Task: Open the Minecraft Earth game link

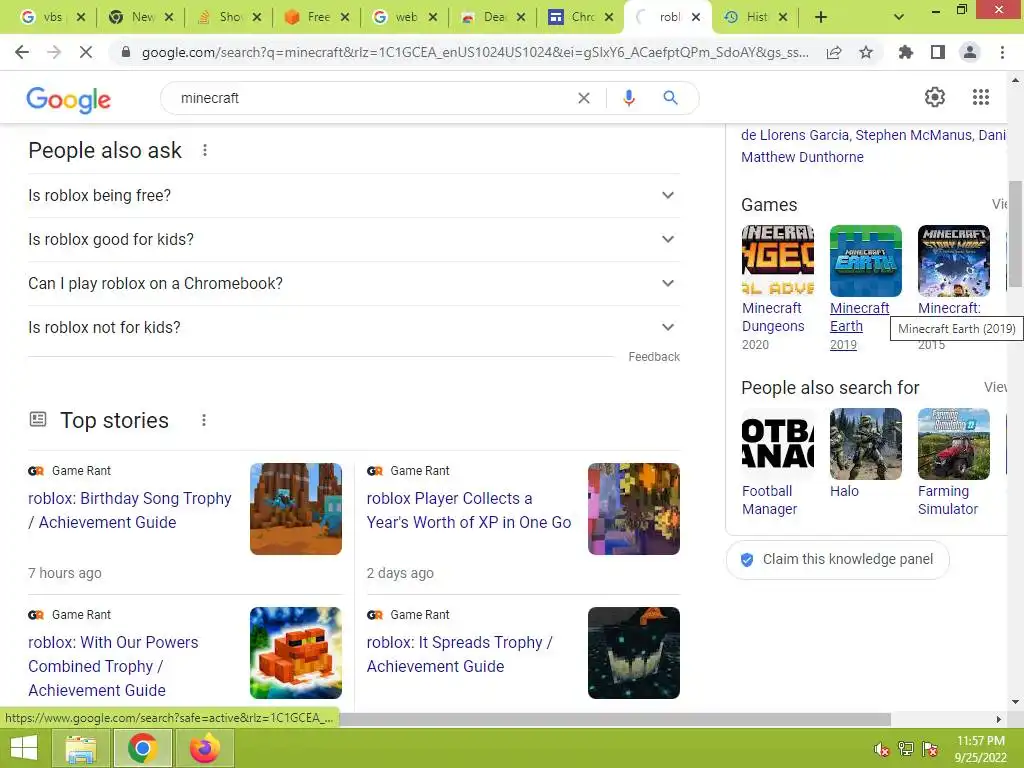Action: (859, 317)
